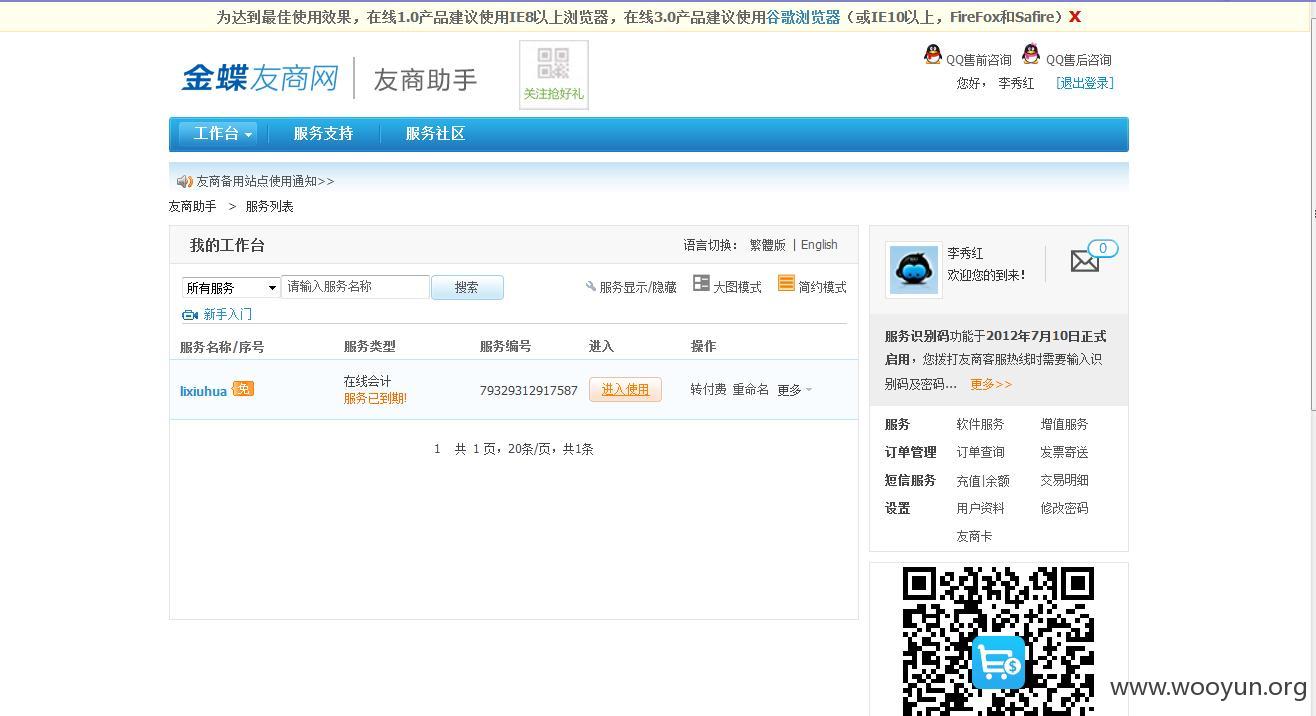1316x716 pixels.
Task: Click 服务已到期! status text
Action: point(375,398)
